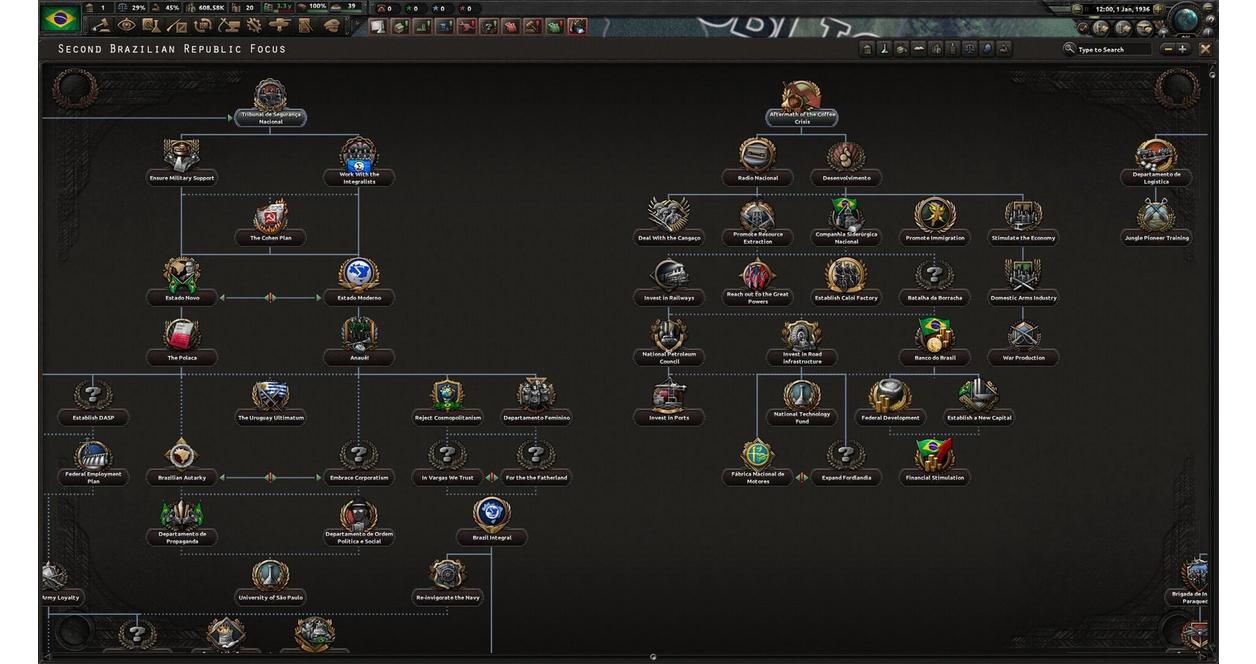Toggle the bullet-shaped focus filter

tap(952, 49)
